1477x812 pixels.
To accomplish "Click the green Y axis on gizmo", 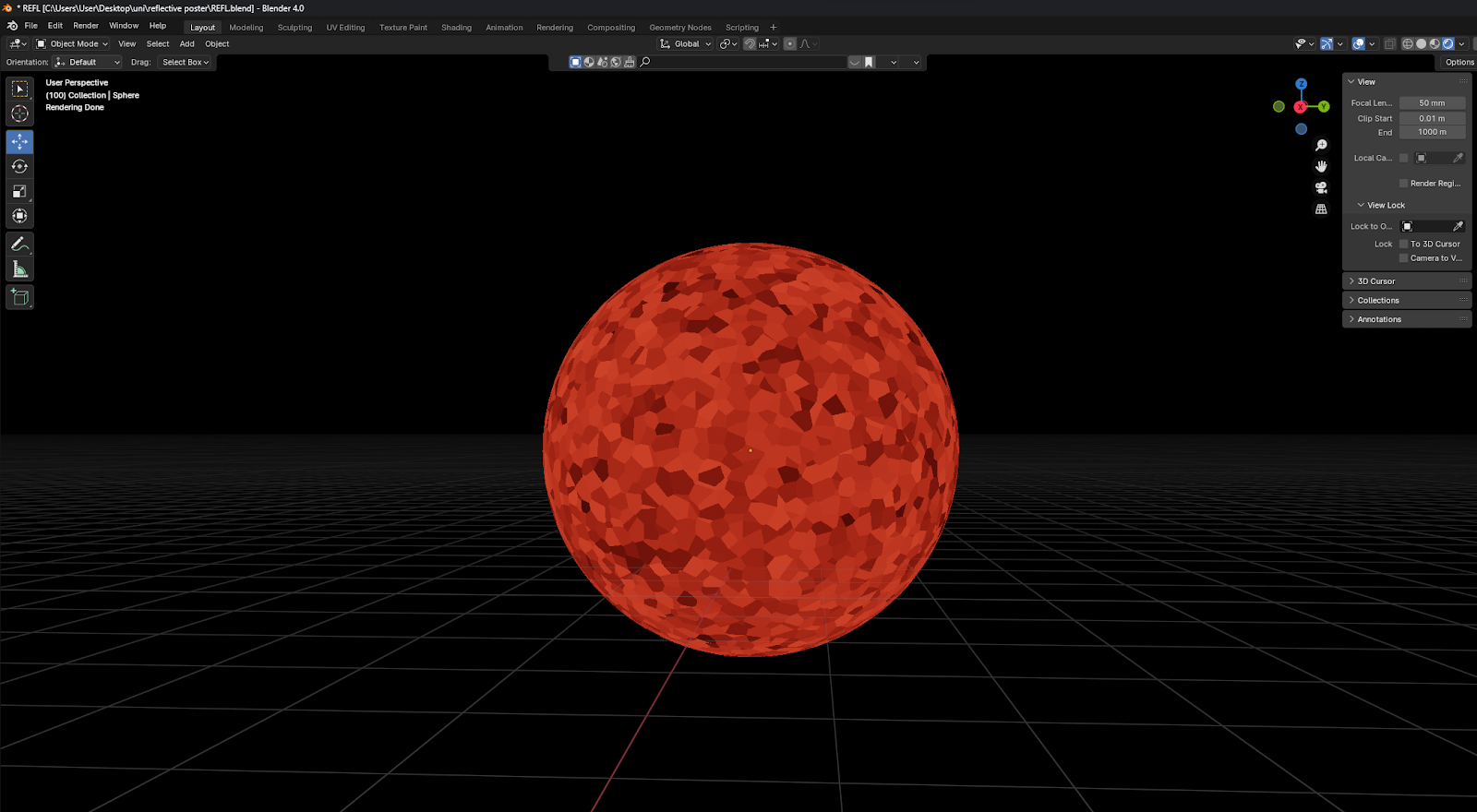I will tap(1324, 107).
